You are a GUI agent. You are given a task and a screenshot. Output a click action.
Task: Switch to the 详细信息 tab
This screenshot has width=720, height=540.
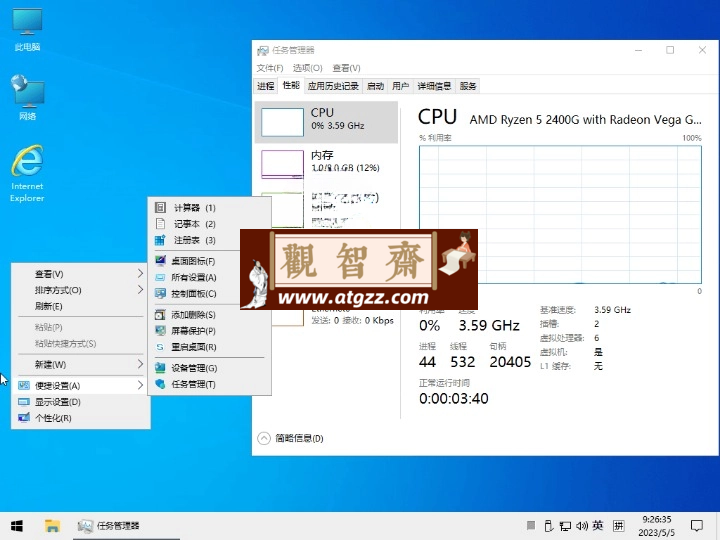point(434,86)
